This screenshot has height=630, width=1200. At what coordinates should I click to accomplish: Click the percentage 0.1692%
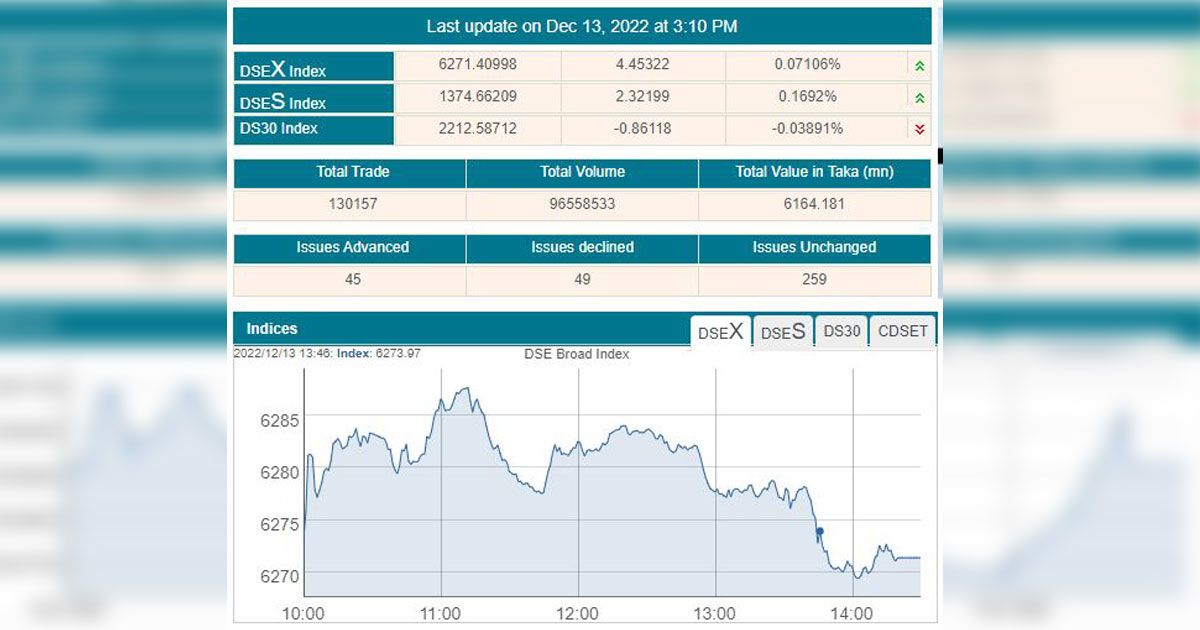point(806,97)
